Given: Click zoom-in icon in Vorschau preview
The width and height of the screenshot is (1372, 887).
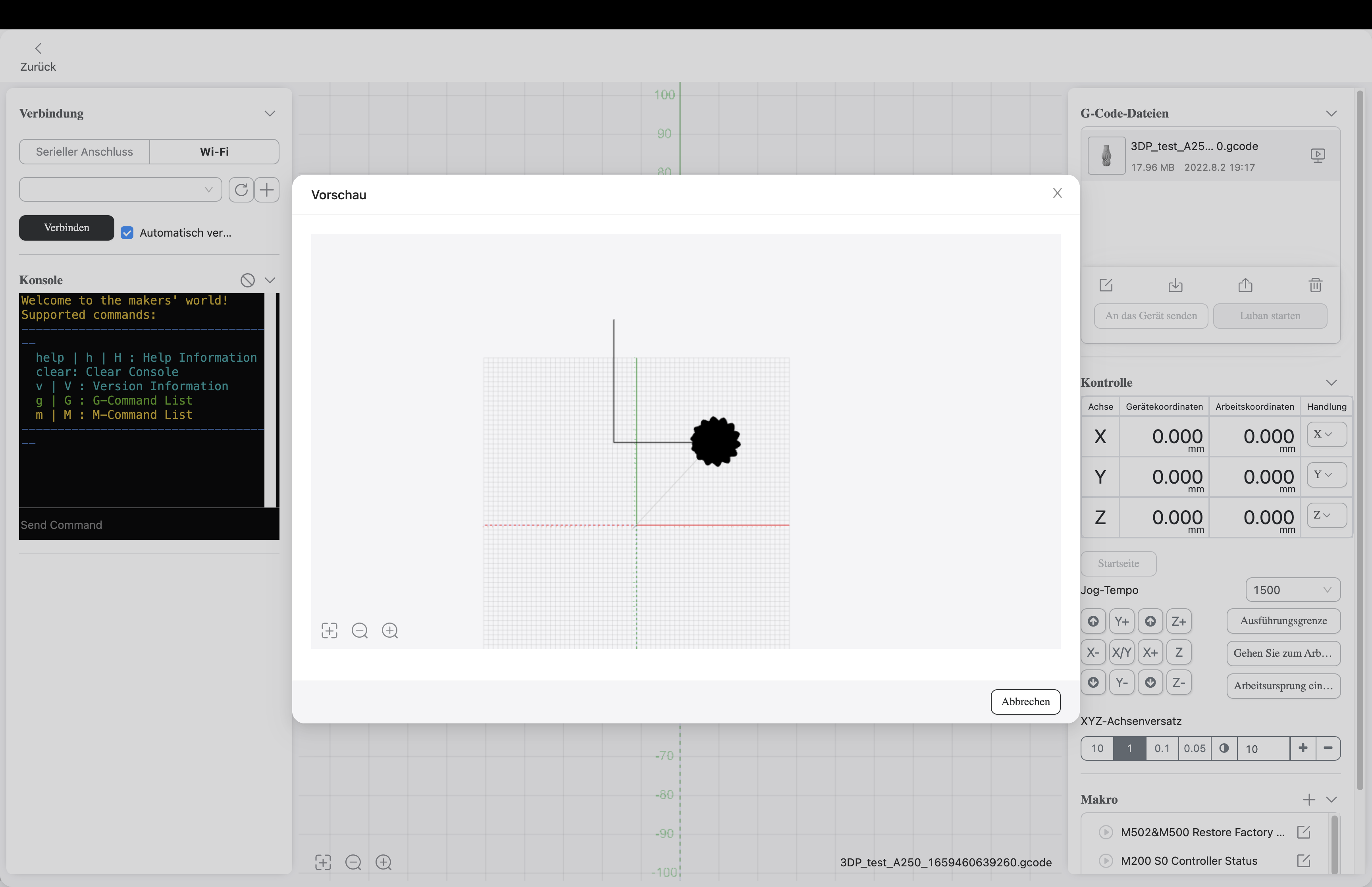Looking at the screenshot, I should click(x=390, y=631).
